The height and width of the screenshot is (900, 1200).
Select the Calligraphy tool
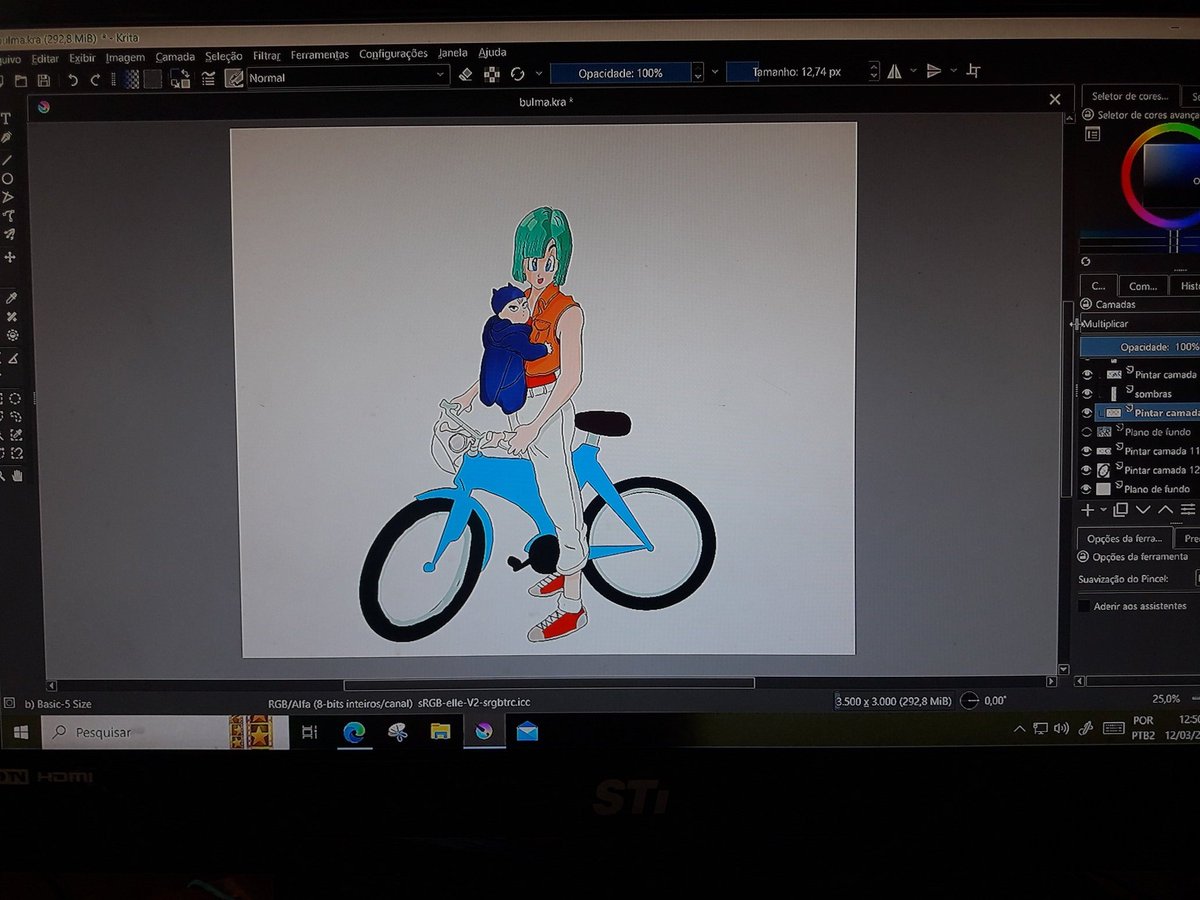(6, 138)
